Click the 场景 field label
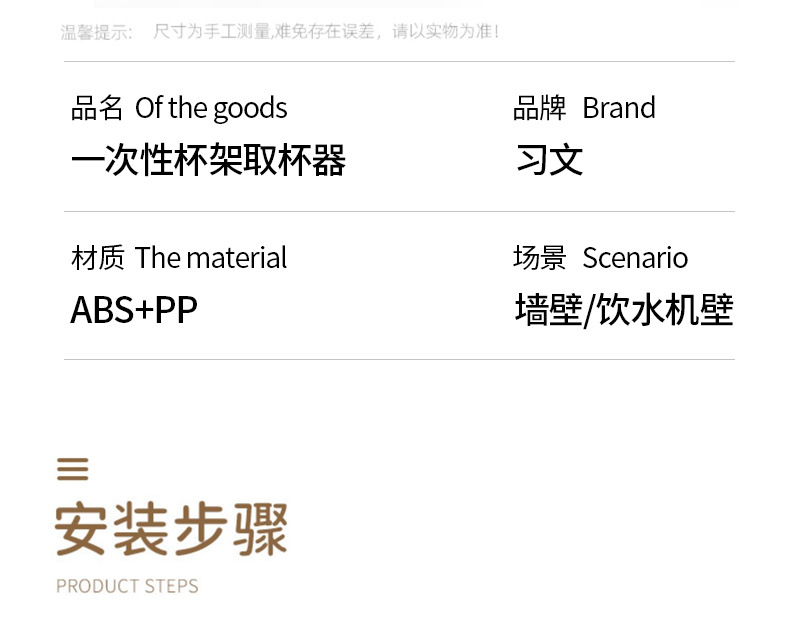Viewport: 790px width, 628px height. pos(539,258)
